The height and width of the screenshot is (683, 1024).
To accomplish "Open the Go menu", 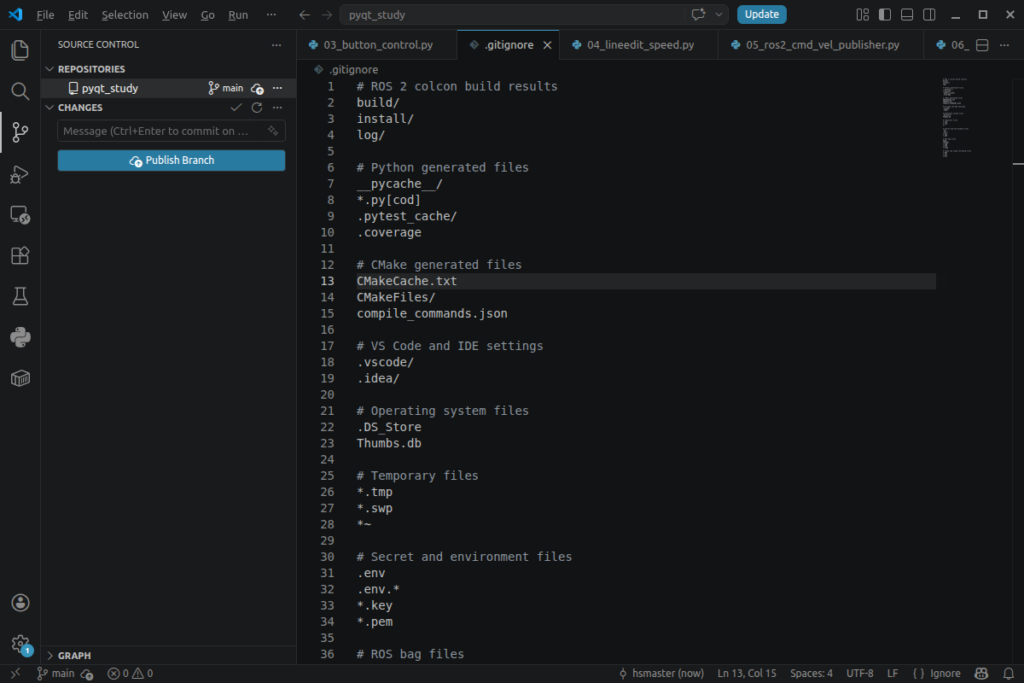I will coord(208,14).
